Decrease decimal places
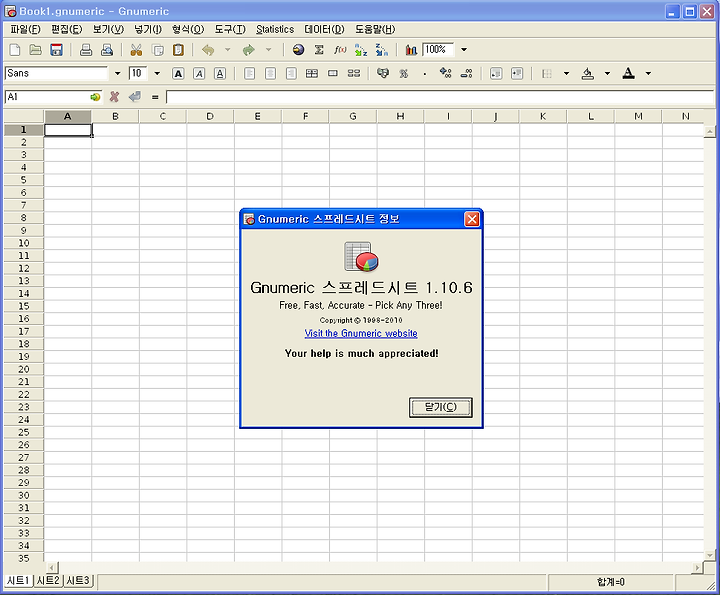Screen dimensions: 720x595 (467, 73)
